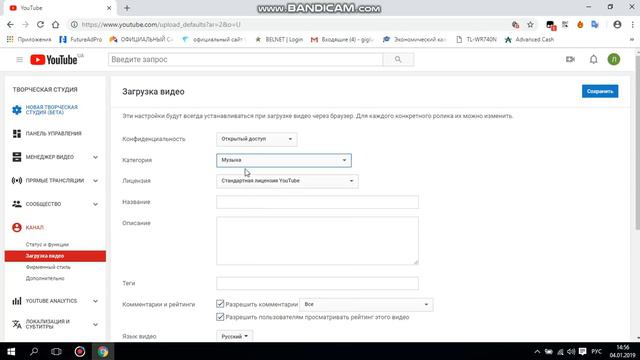Click the volume icon in system tray
Image resolution: width=640 pixels, height=360 pixels.
tap(571, 351)
